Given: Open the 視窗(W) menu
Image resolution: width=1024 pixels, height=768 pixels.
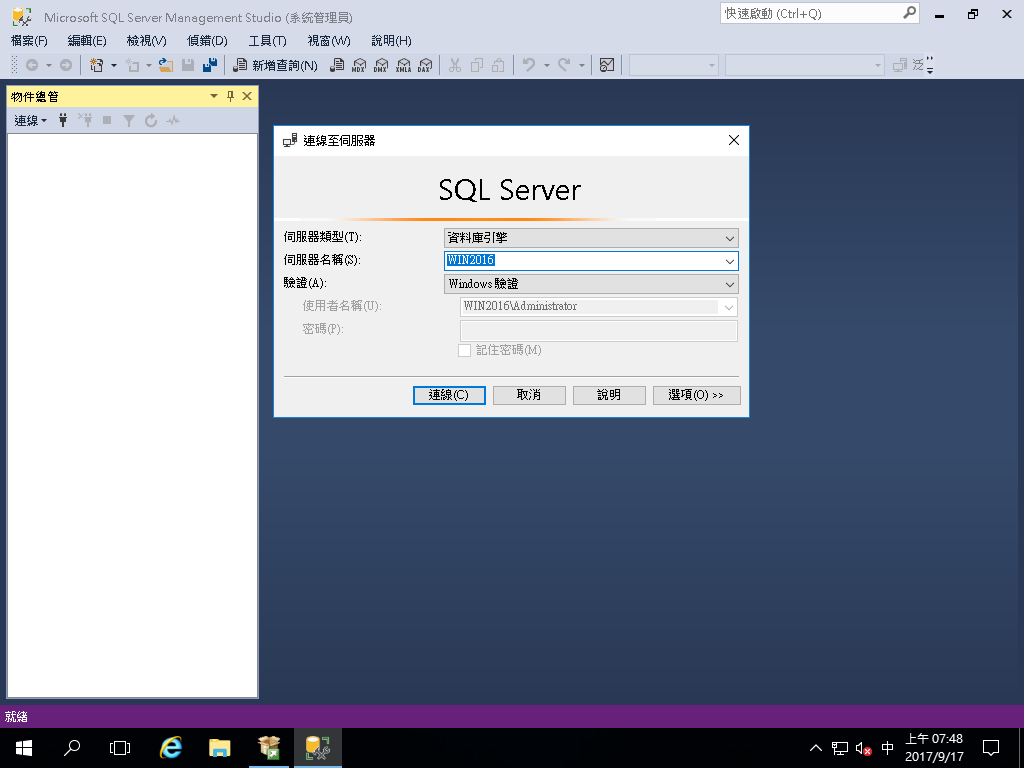Looking at the screenshot, I should (x=328, y=40).
